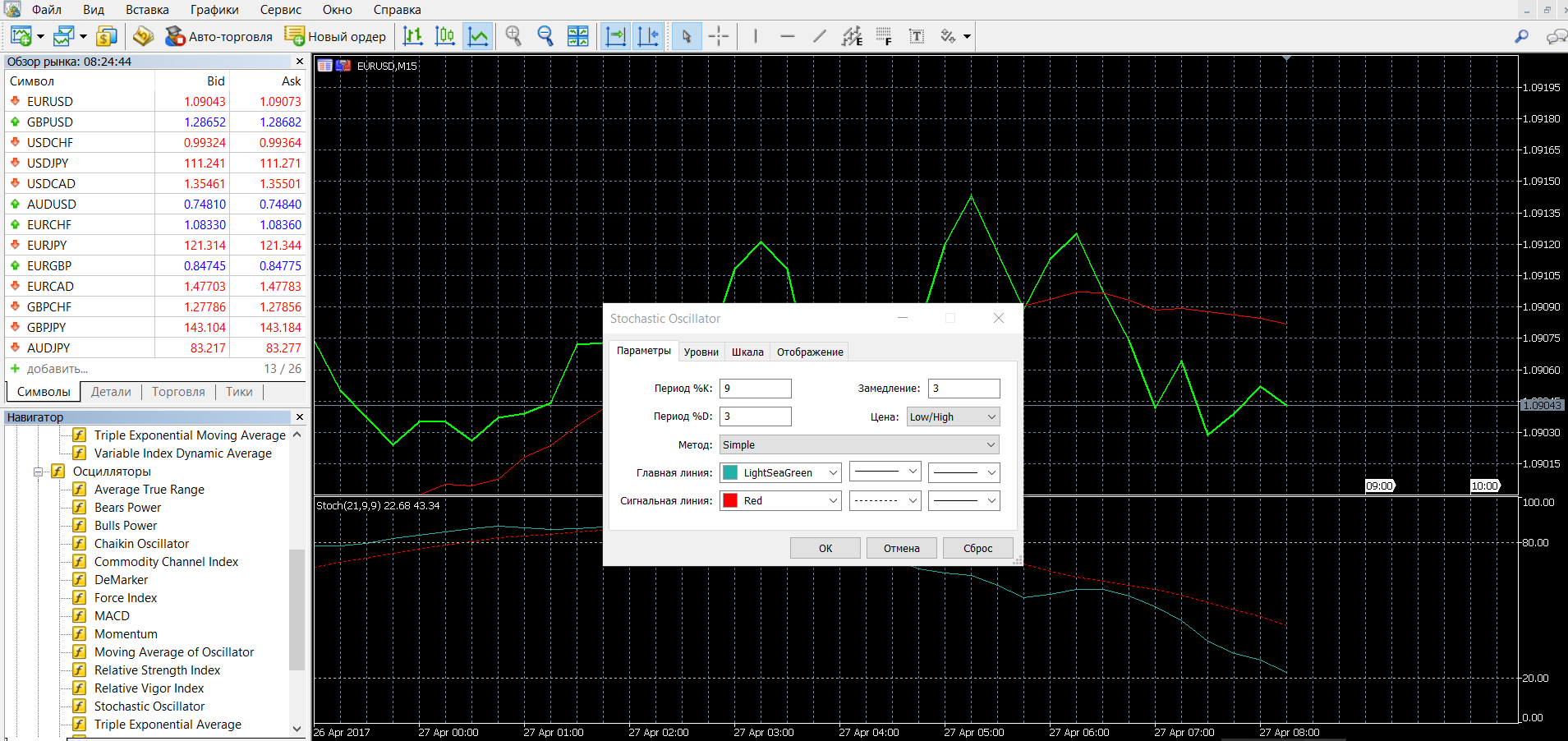Image resolution: width=1568 pixels, height=741 pixels.
Task: Switch chart to line chart mode
Action: point(477,36)
